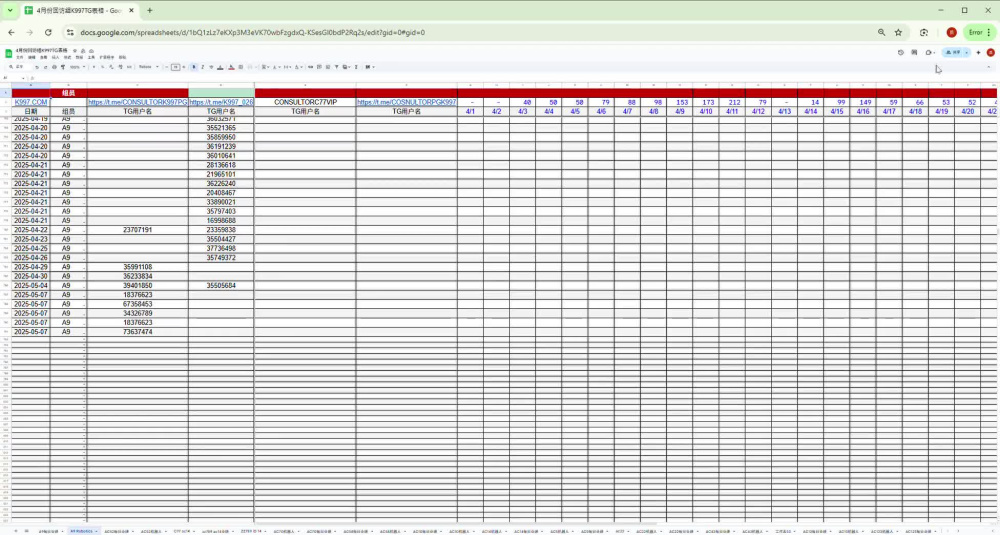
Task: Open the text color picker
Action: pyautogui.click(x=221, y=67)
